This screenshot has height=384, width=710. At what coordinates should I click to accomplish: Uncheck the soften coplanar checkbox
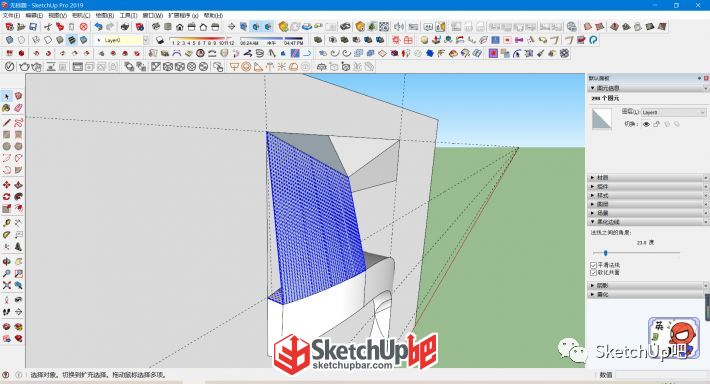pyautogui.click(x=594, y=273)
